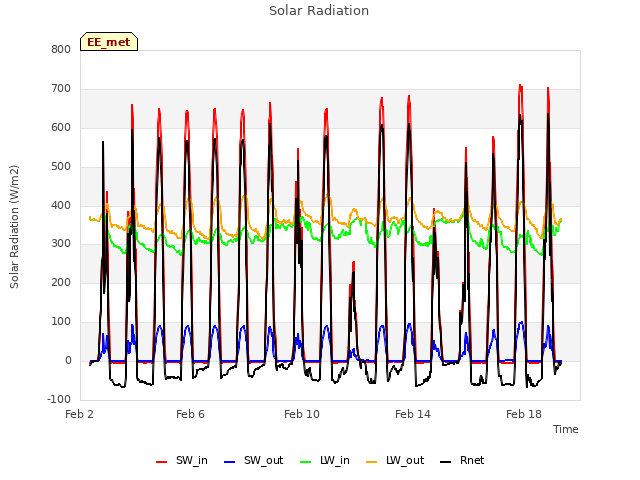Click the red SW_in legend color marker
The image size is (640, 480).
(162, 462)
